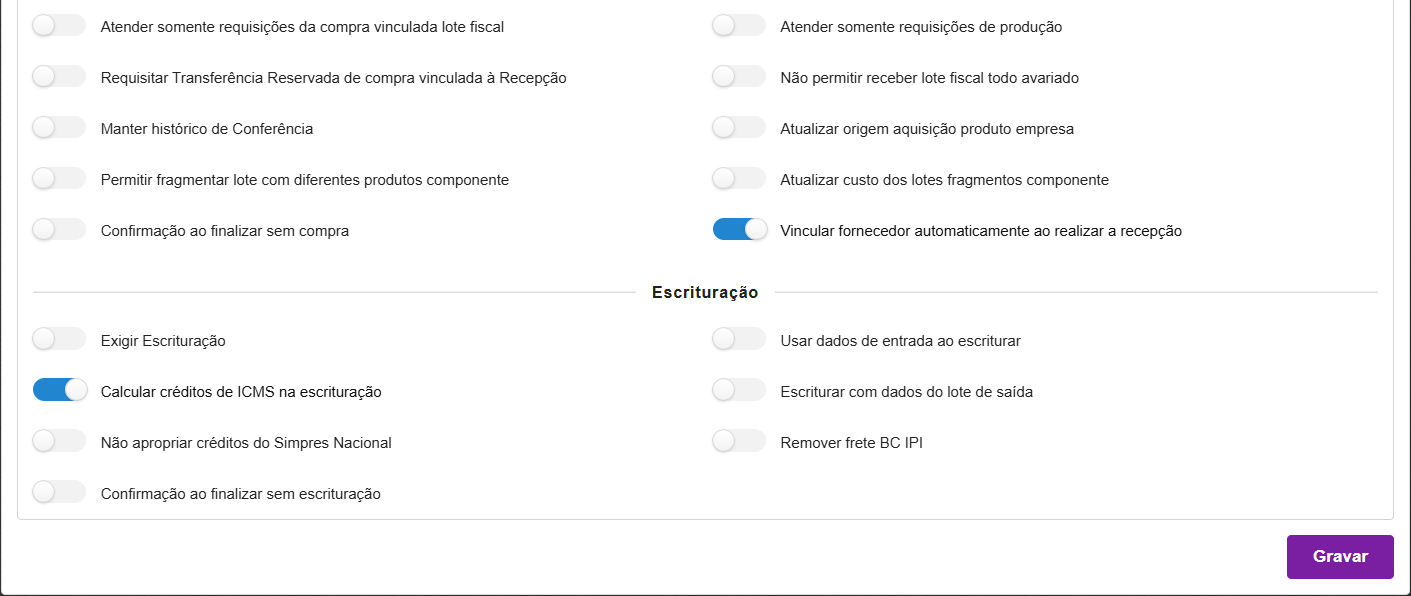Viewport: 1411px width, 596px height.
Task: Toggle 'Atualizar origem aquisição produto empresa'
Action: [x=739, y=128]
